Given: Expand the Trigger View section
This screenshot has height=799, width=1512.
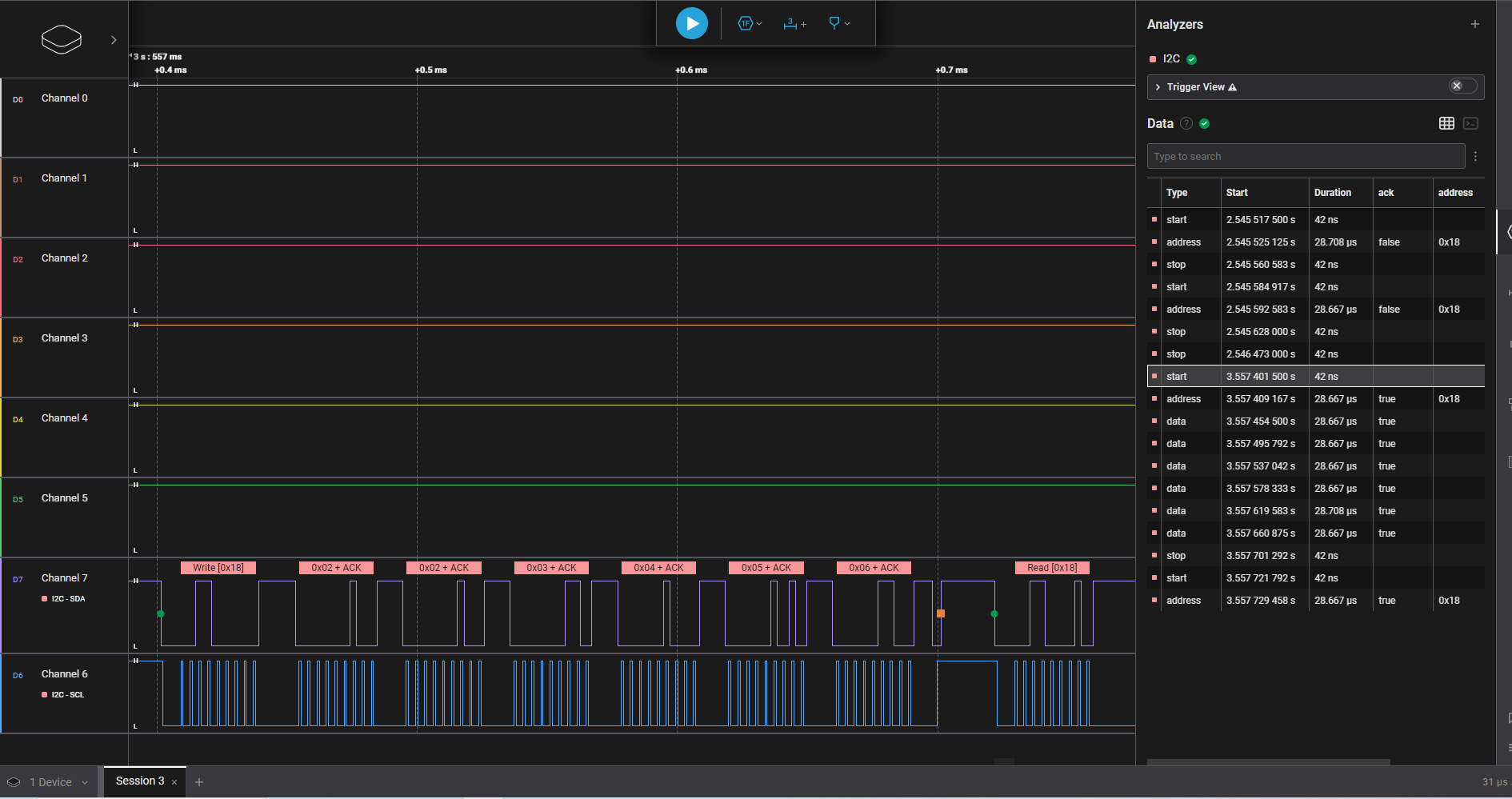Looking at the screenshot, I should coord(1158,87).
